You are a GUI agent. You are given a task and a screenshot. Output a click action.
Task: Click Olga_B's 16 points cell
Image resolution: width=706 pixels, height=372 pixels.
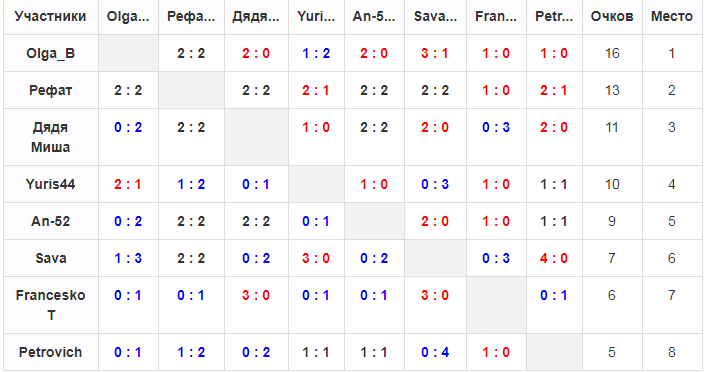pos(612,54)
